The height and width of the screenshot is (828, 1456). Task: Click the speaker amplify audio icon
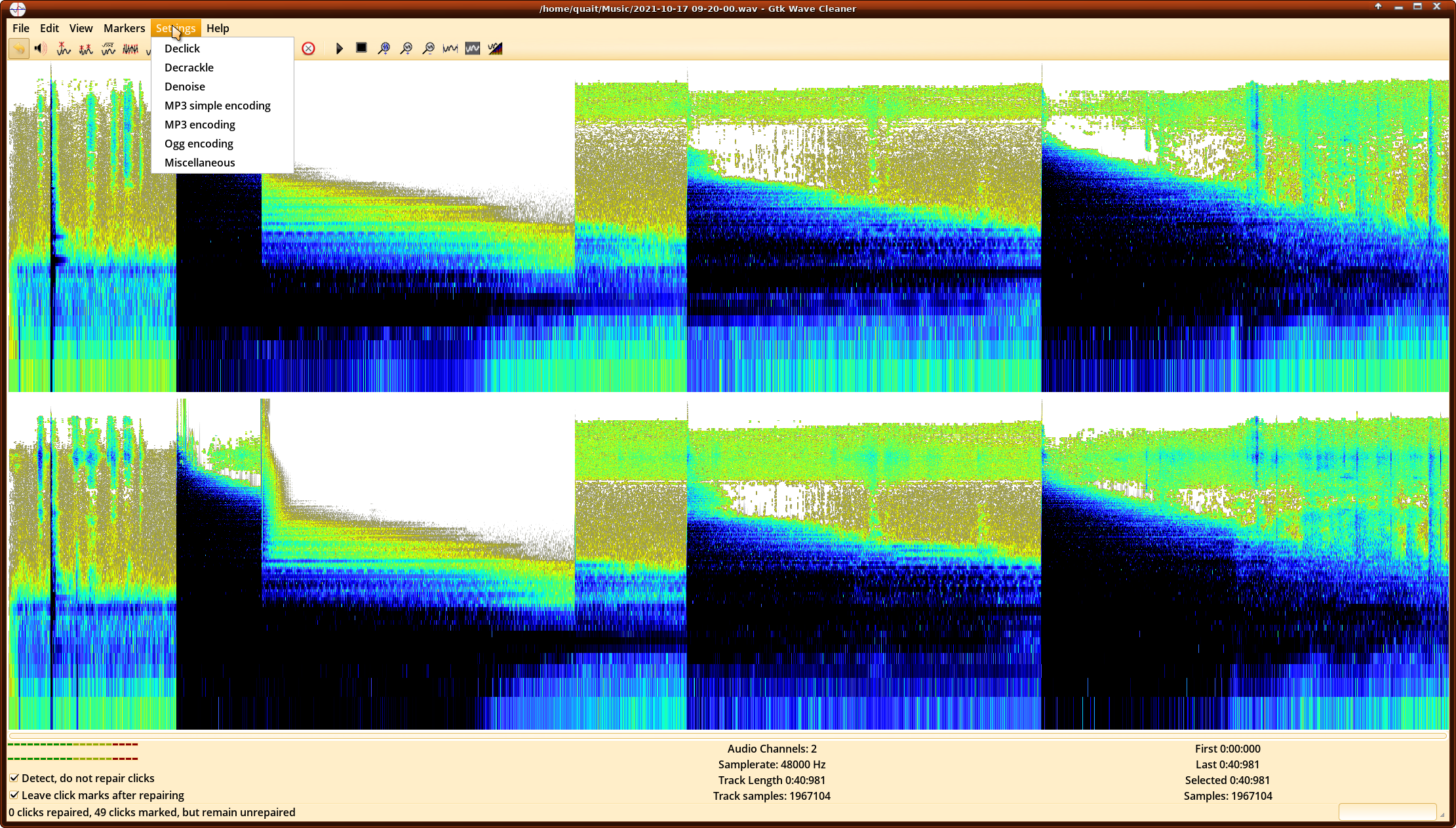(x=41, y=49)
